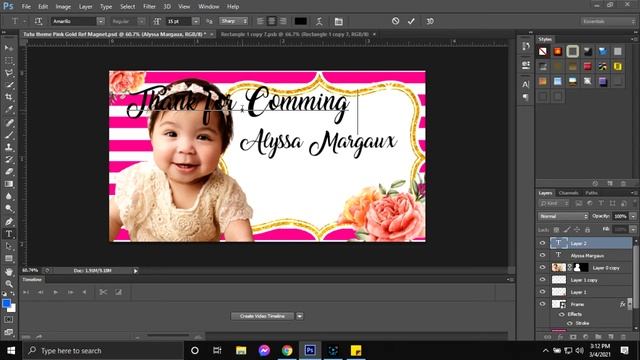Select the Eyedropper tool

click(9, 109)
